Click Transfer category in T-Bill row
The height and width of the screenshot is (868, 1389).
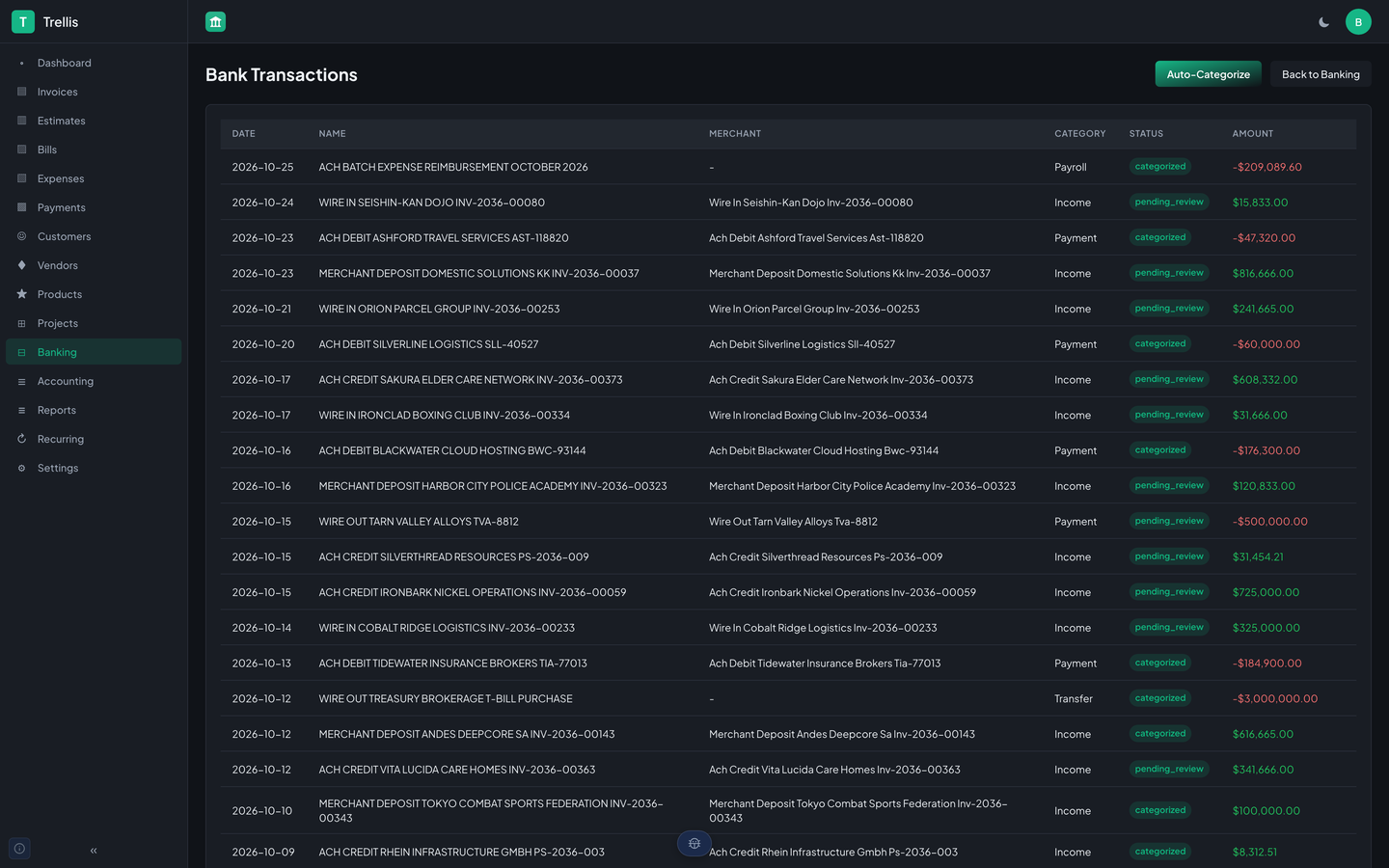click(x=1074, y=699)
